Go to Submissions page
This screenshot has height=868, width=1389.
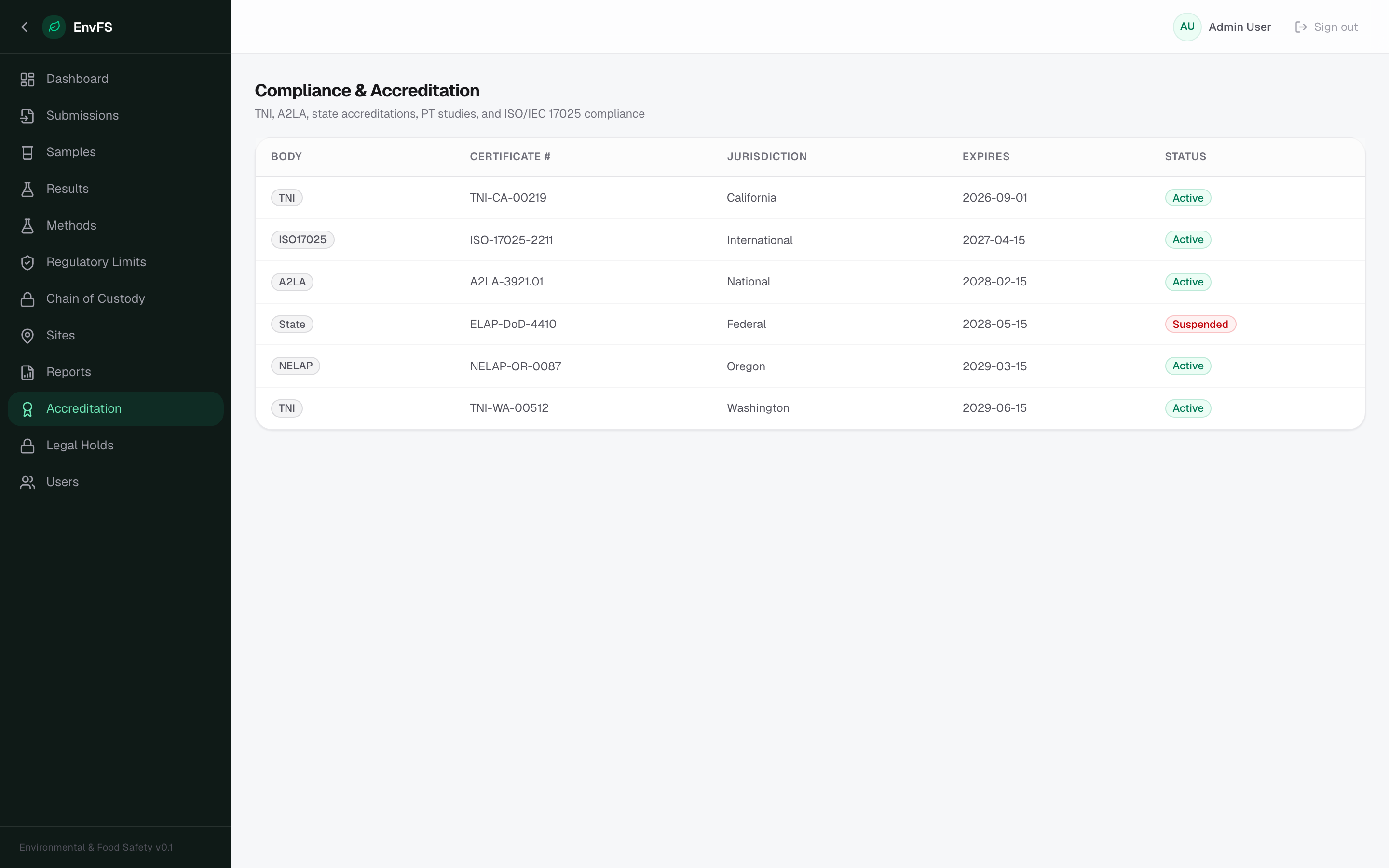pyautogui.click(x=115, y=116)
